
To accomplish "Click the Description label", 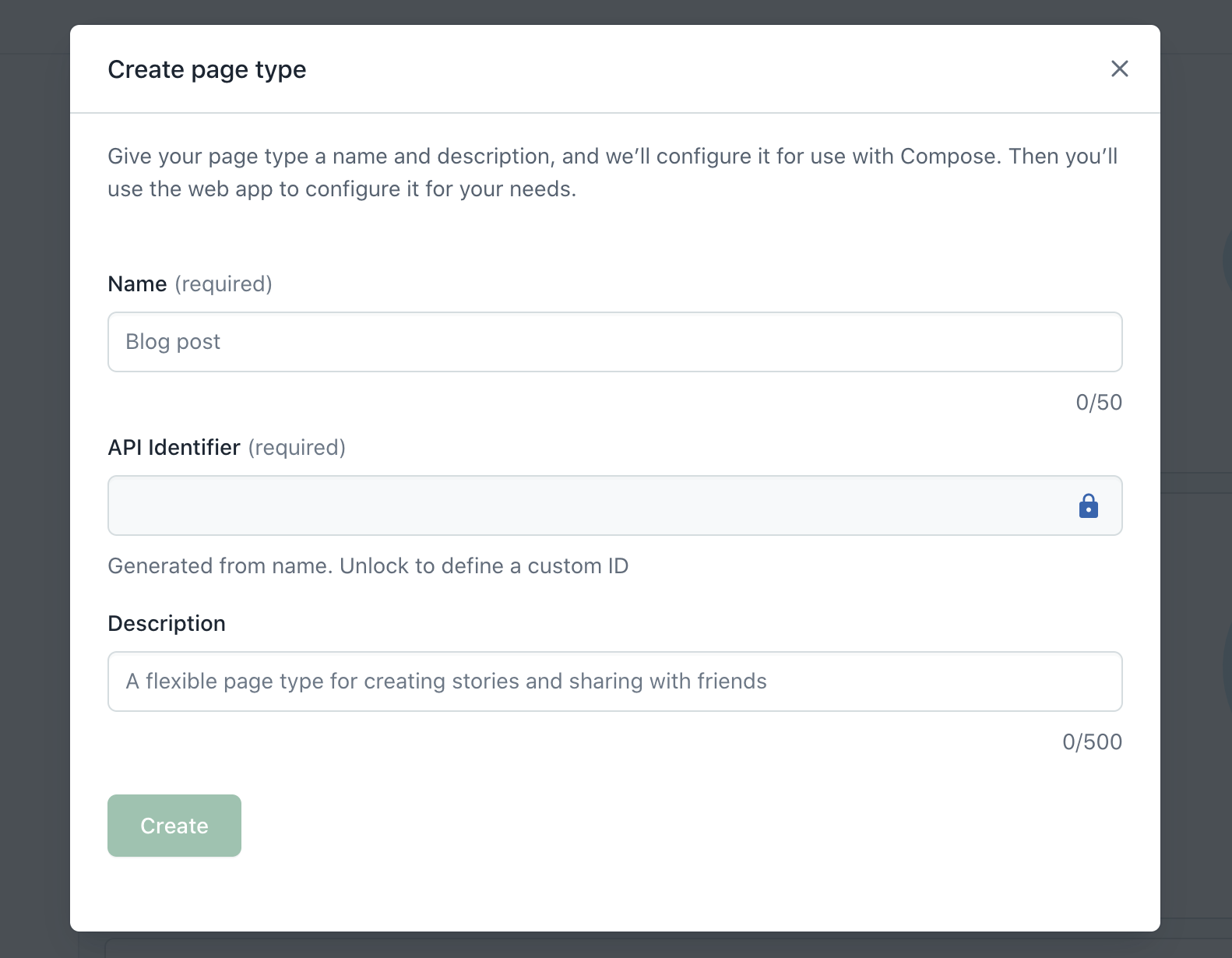I will click(167, 624).
